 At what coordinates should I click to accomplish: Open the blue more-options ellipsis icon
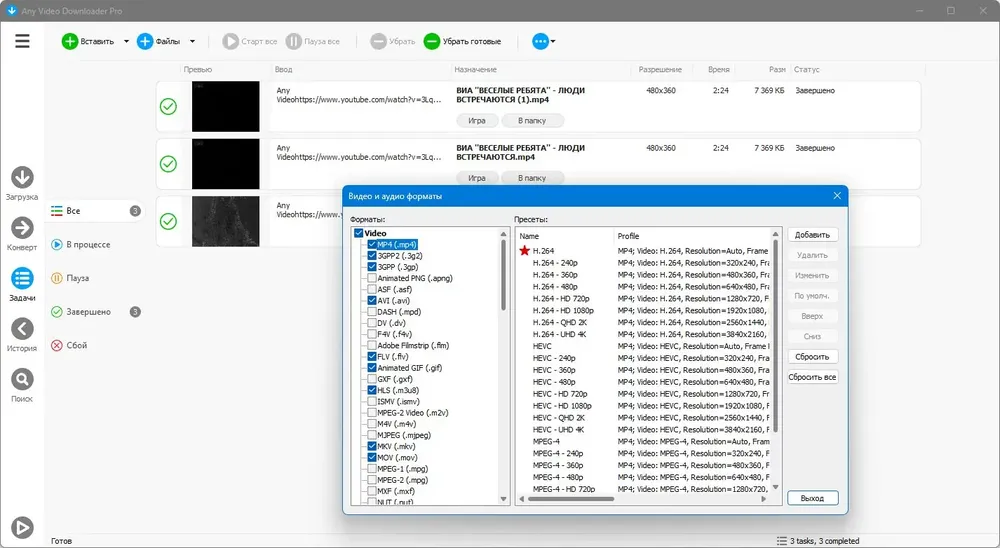540,41
